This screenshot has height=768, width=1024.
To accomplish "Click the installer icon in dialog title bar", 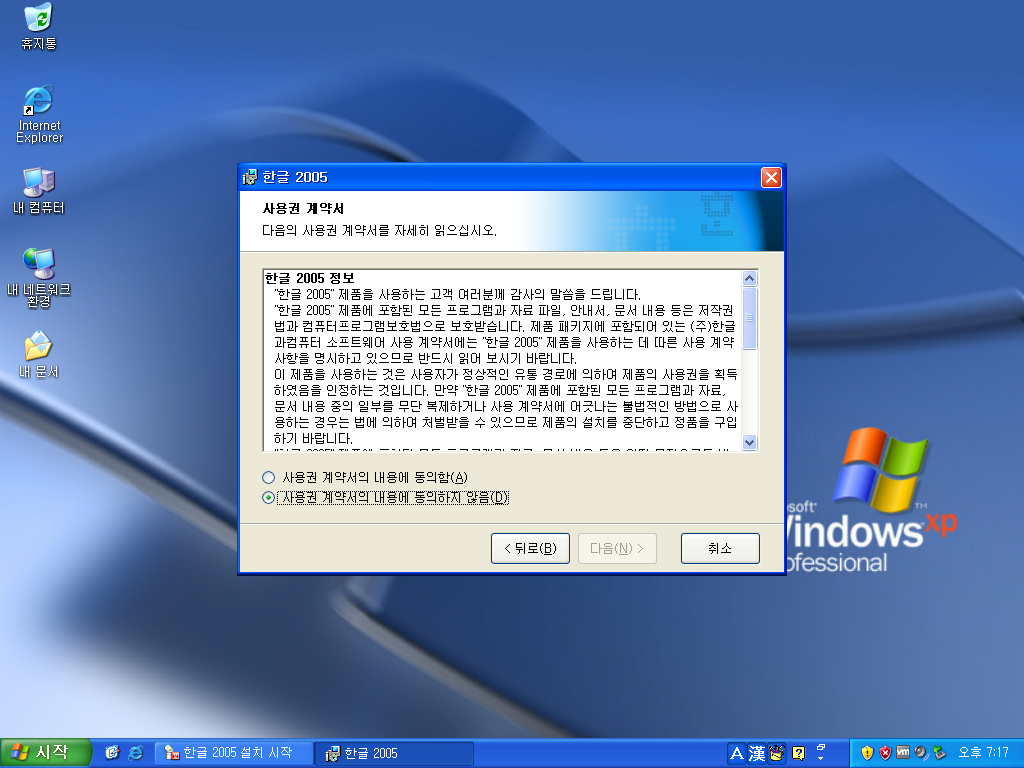I will click(x=250, y=177).
